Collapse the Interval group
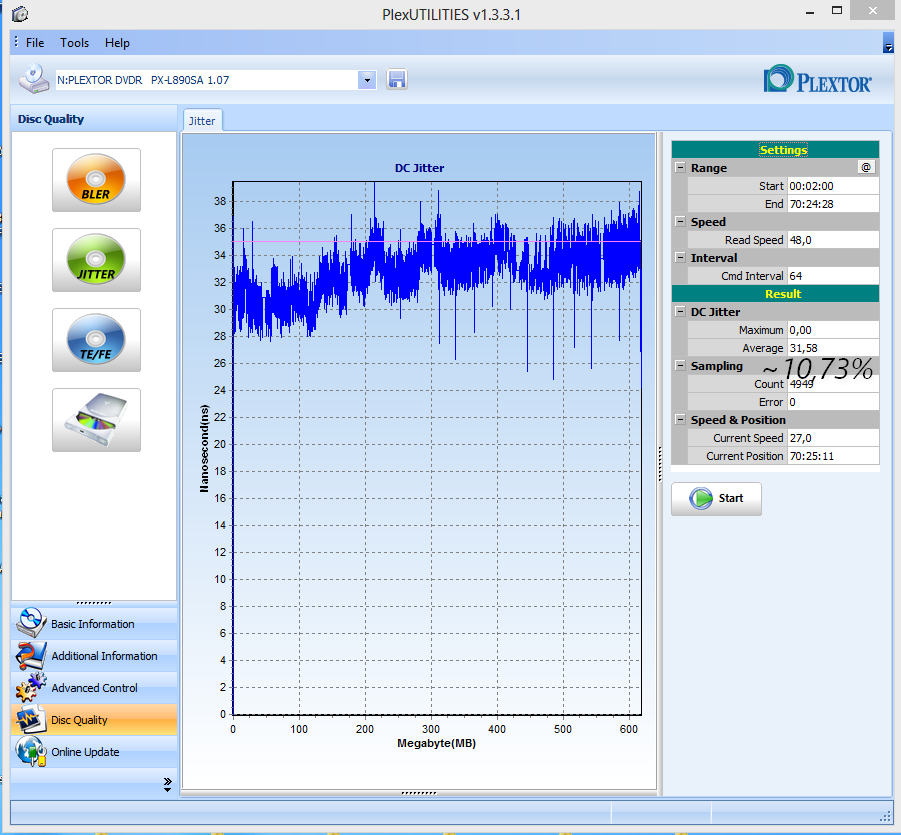901x835 pixels. (680, 257)
